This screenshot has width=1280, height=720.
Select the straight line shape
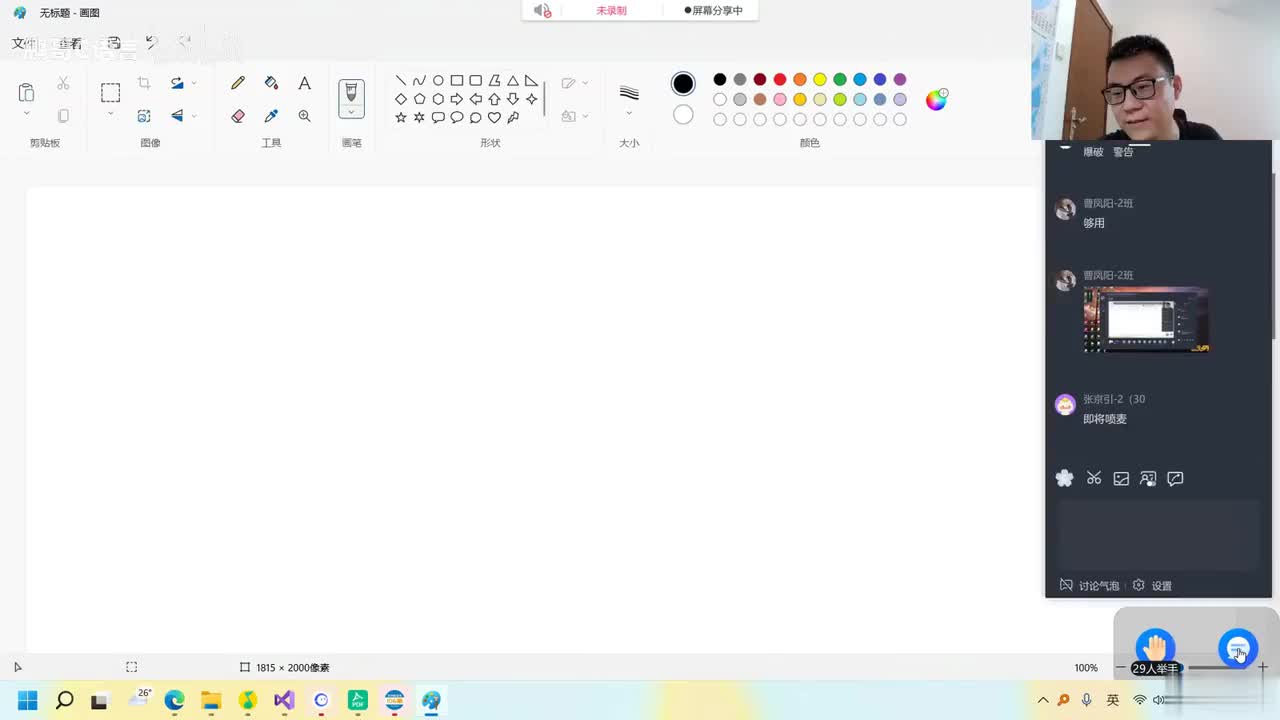401,81
